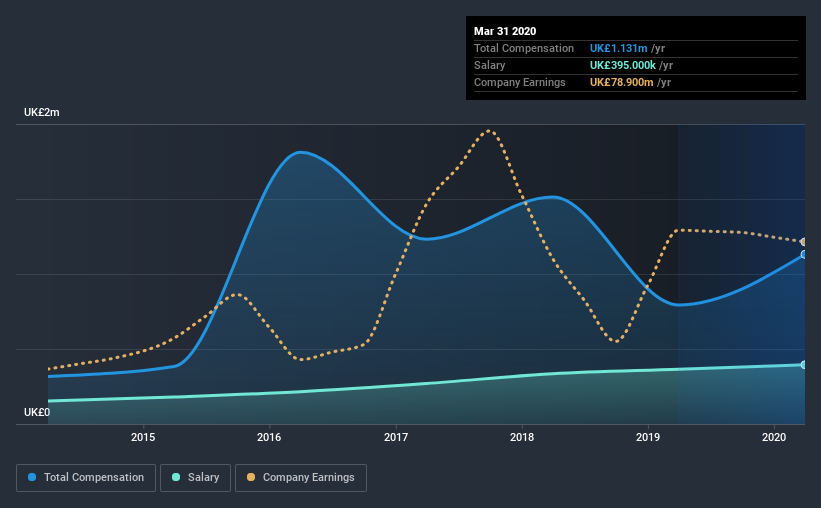
Task: Click the Total Compensation label in tooltip
Action: [524, 48]
